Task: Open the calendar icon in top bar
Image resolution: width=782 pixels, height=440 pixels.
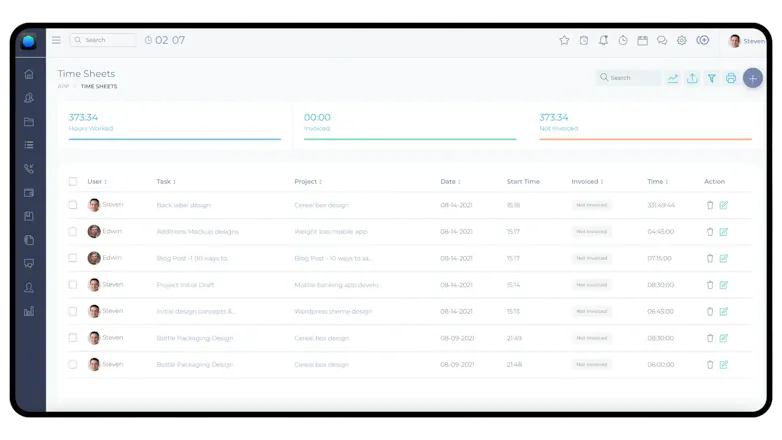Action: point(642,40)
